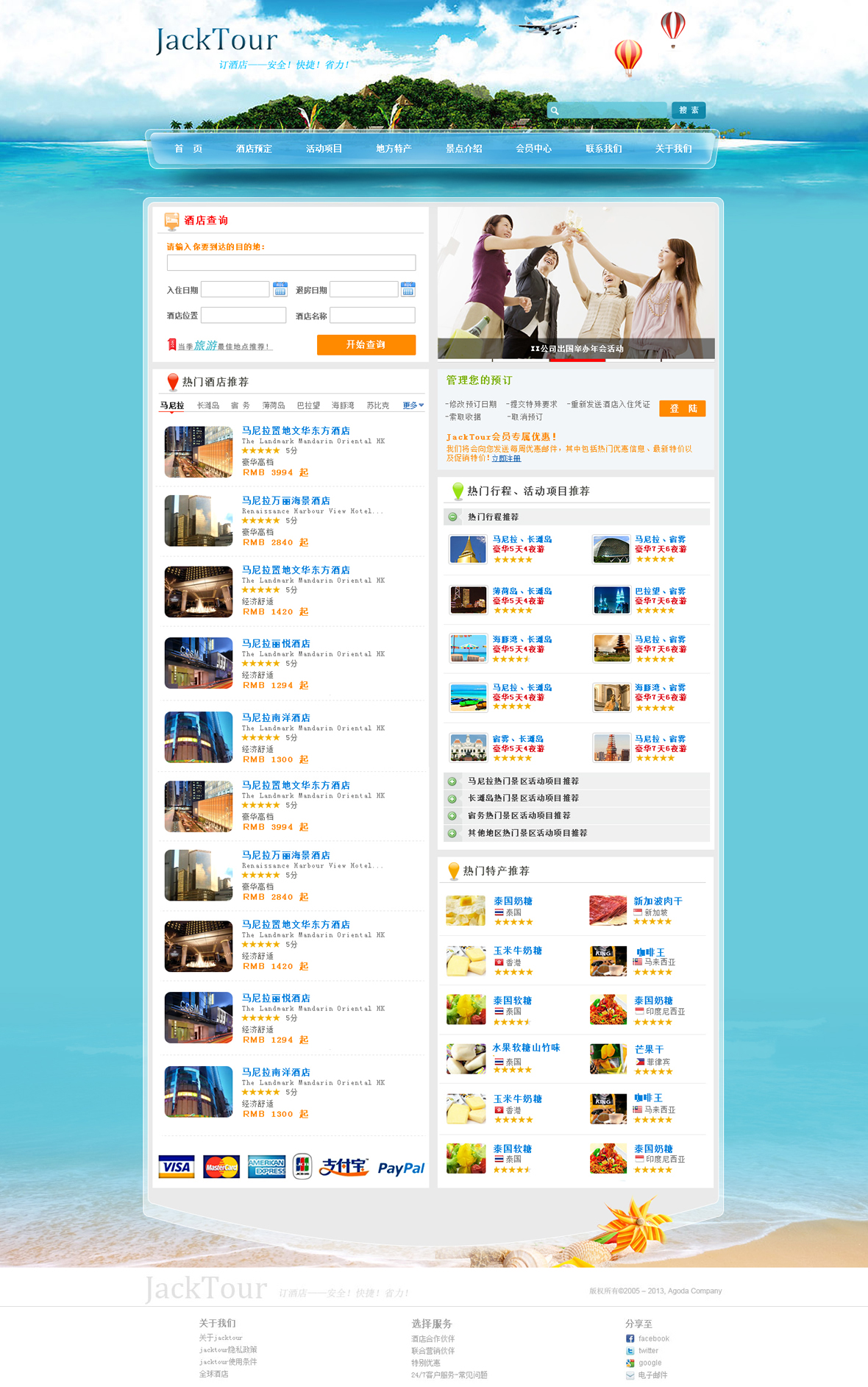
Task: Open the 宿雾、长滩岛 trip title
Action: click(x=518, y=739)
